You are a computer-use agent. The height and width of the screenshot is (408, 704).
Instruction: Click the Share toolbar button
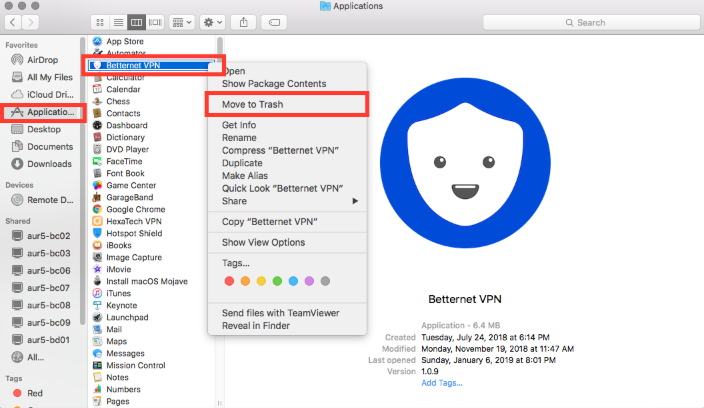[x=243, y=22]
